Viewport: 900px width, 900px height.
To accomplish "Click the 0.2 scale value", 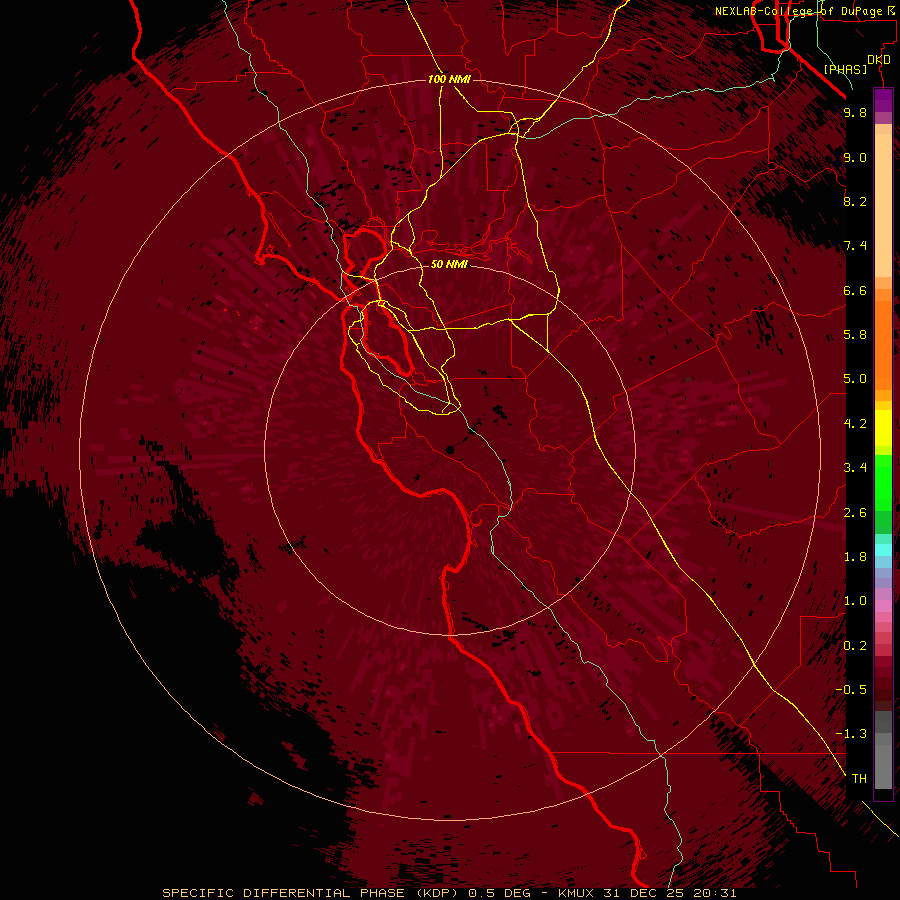I will [x=855, y=646].
